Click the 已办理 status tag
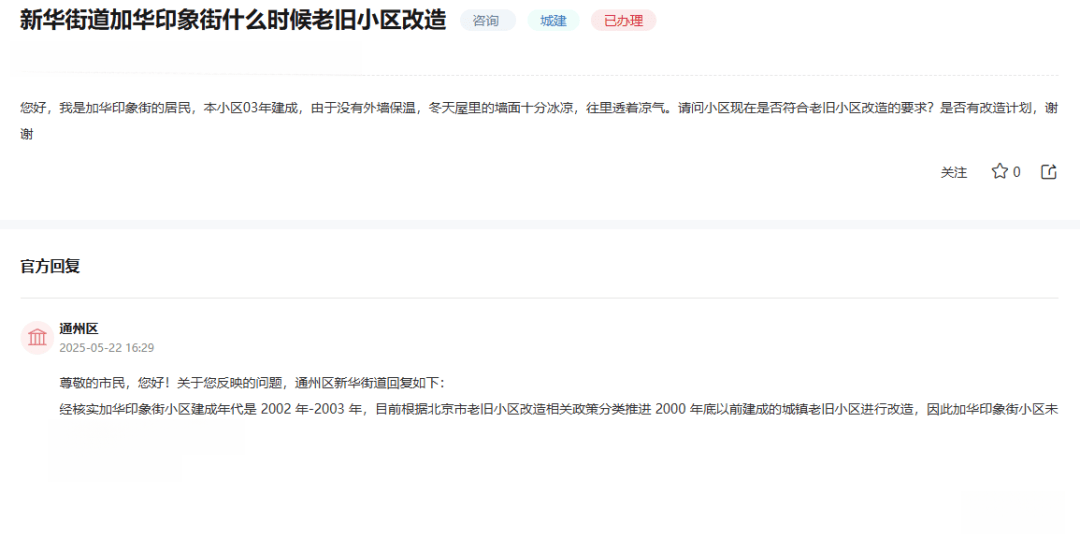1080x539 pixels. click(x=623, y=21)
